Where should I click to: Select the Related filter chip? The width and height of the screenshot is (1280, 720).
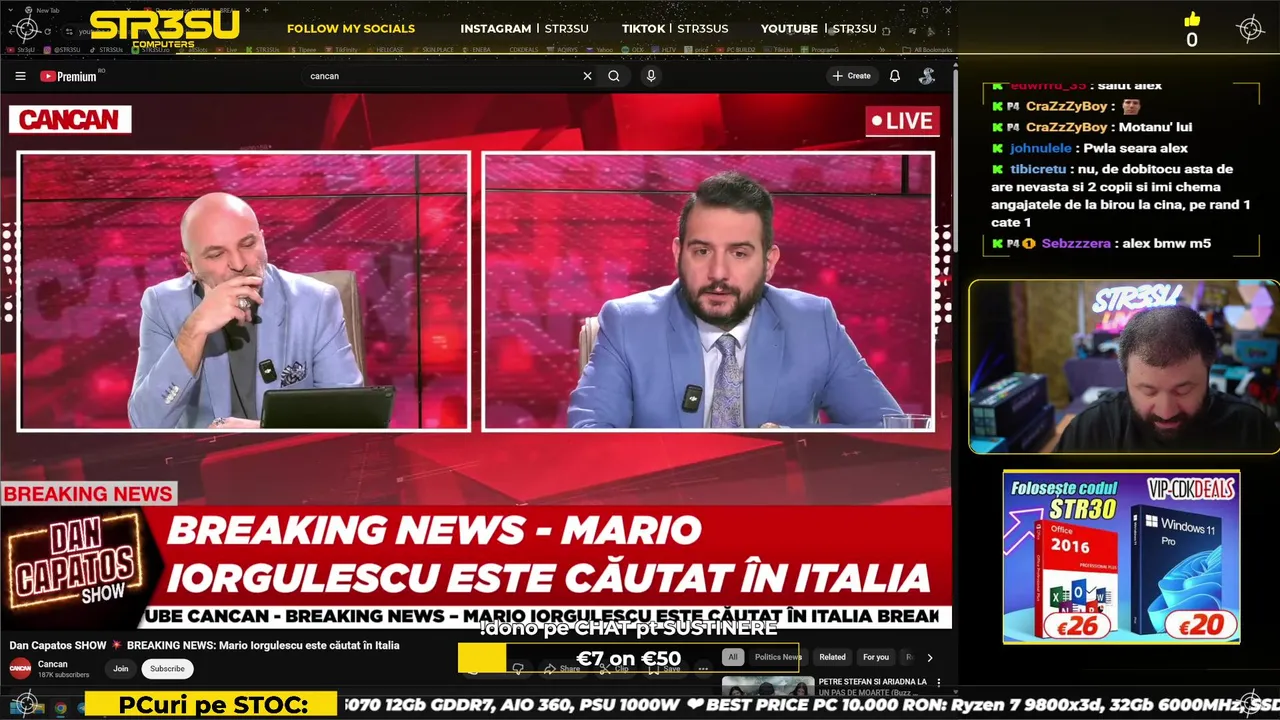coord(832,657)
